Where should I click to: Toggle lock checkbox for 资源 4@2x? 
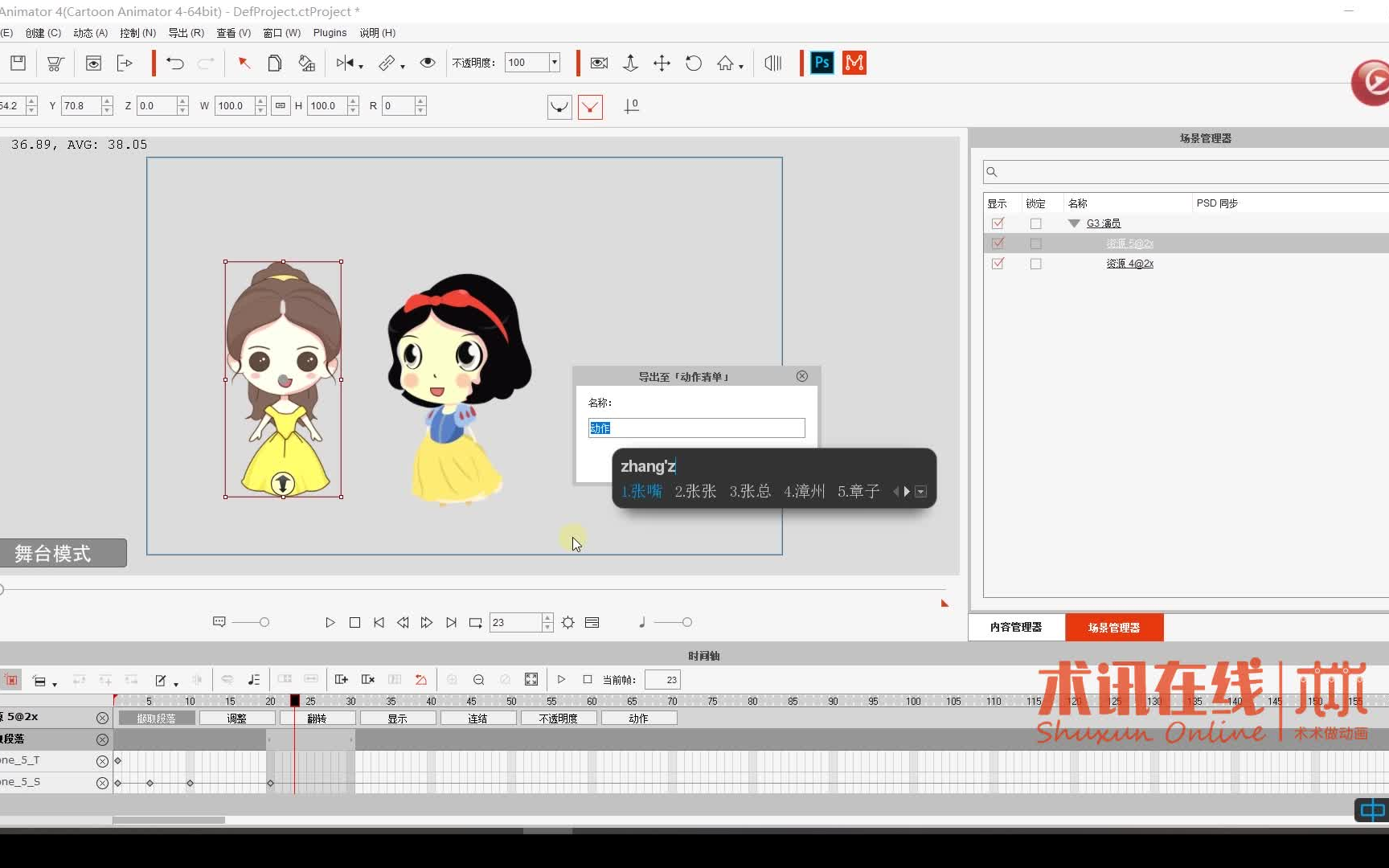coord(1036,264)
